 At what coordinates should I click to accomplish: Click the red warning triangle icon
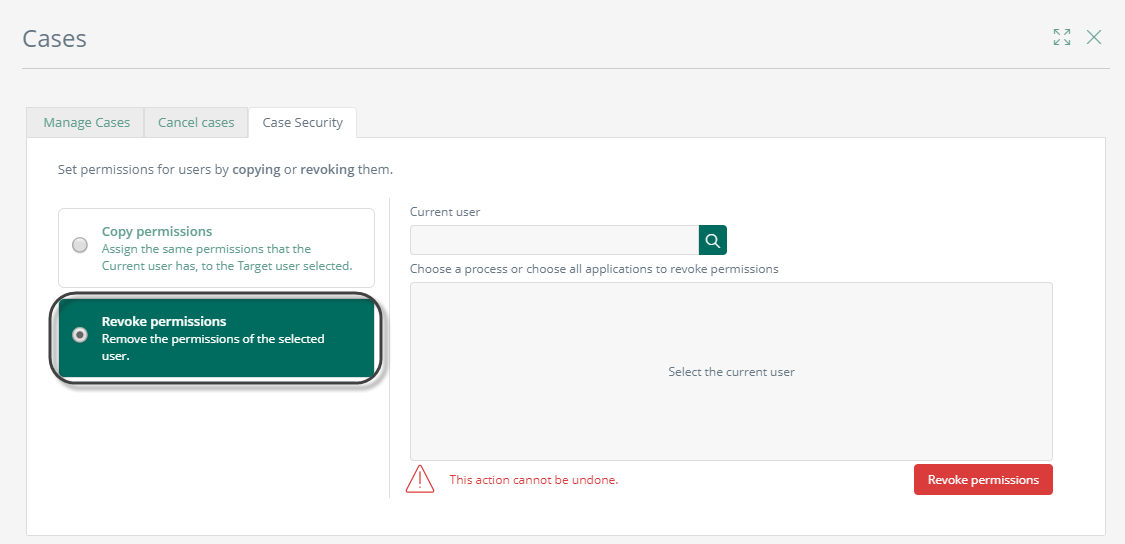click(x=420, y=479)
